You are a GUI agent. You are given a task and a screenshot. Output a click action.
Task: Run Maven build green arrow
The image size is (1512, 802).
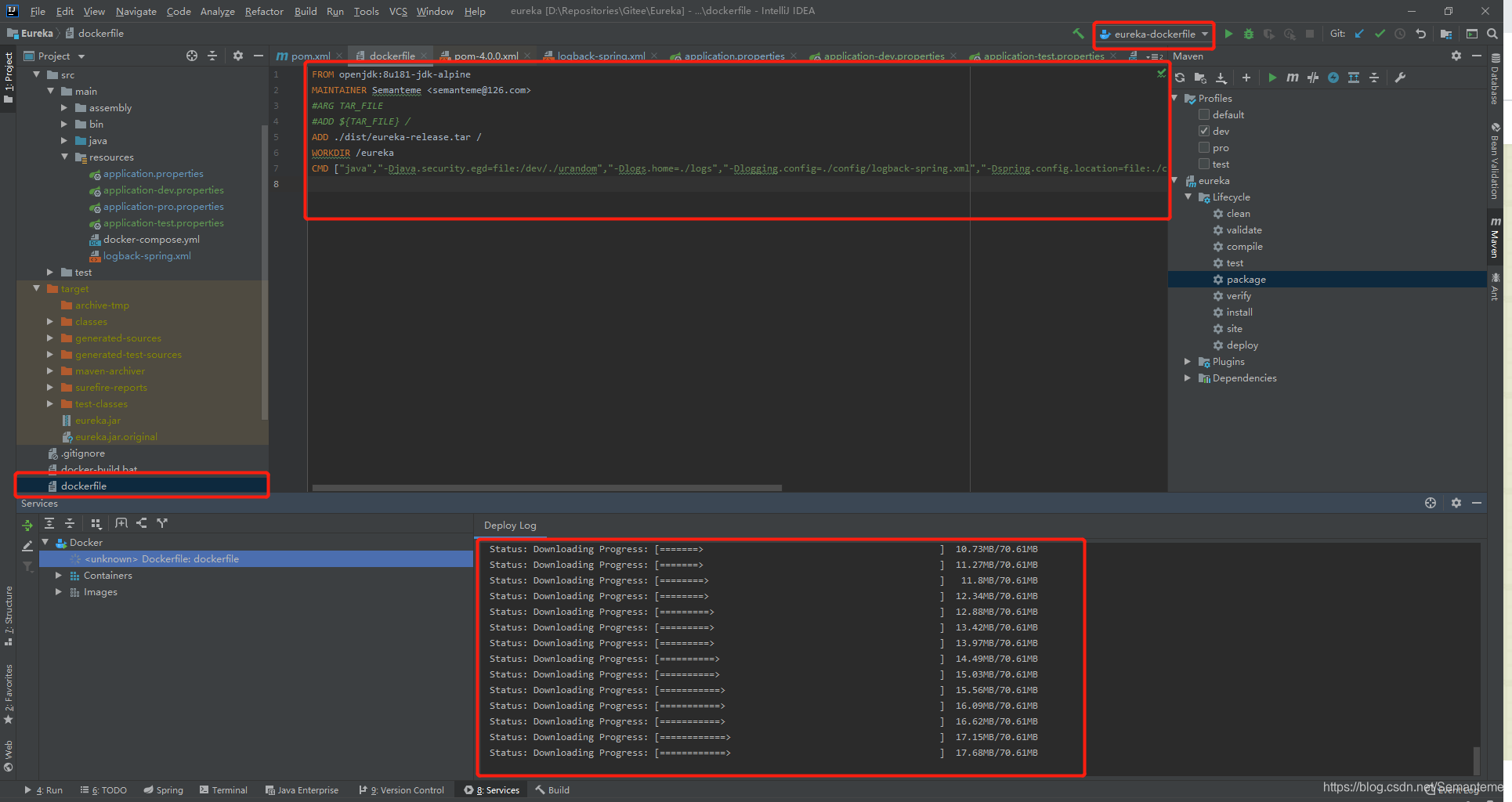click(1272, 78)
